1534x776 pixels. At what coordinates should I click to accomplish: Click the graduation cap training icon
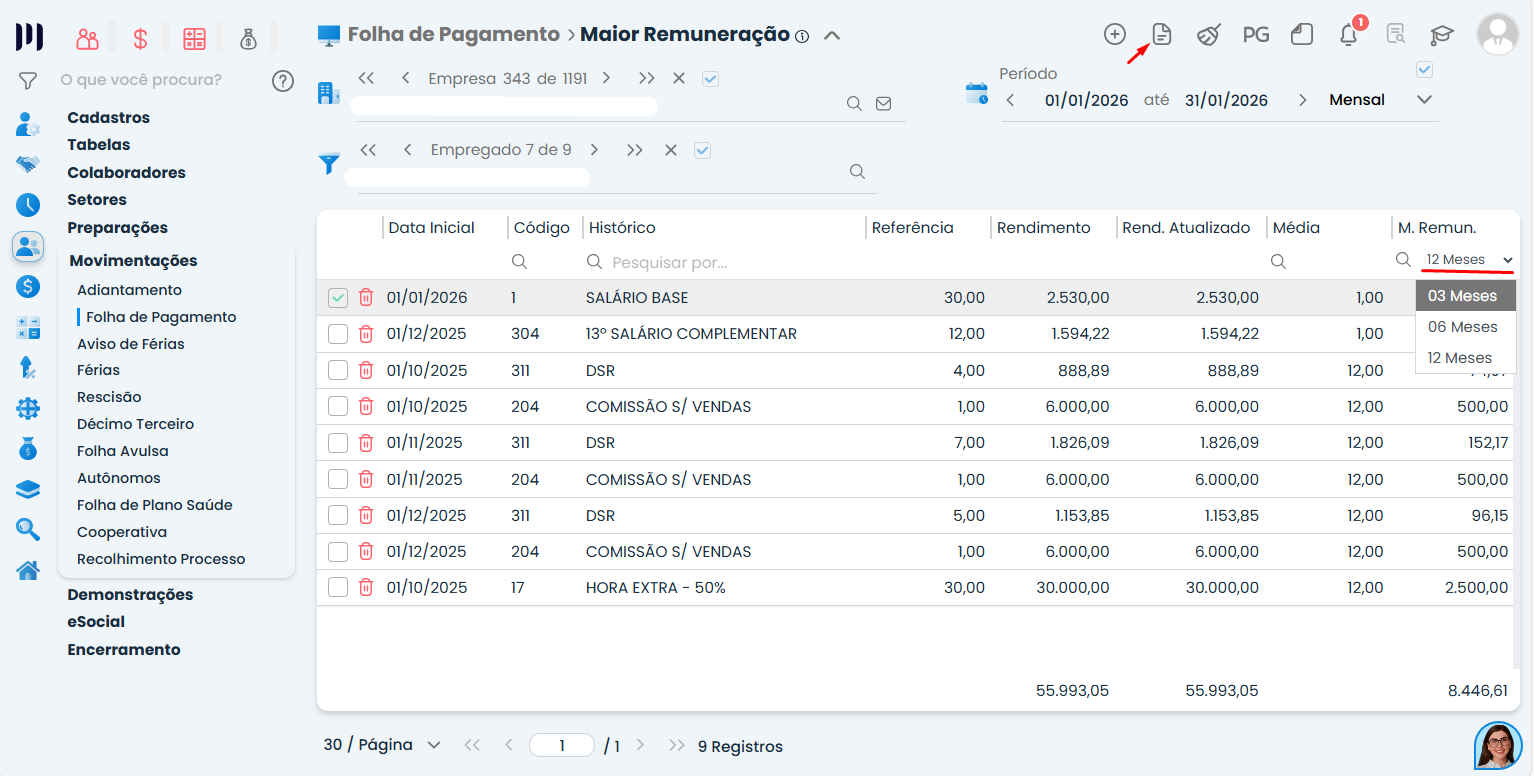point(1441,33)
